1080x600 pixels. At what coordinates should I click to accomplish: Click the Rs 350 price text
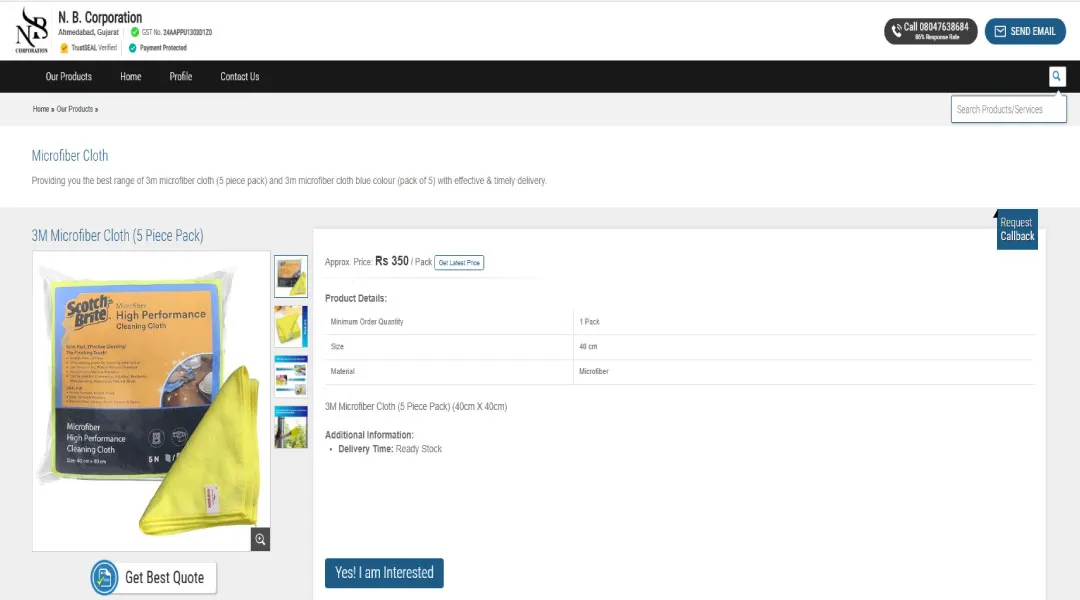tap(392, 261)
